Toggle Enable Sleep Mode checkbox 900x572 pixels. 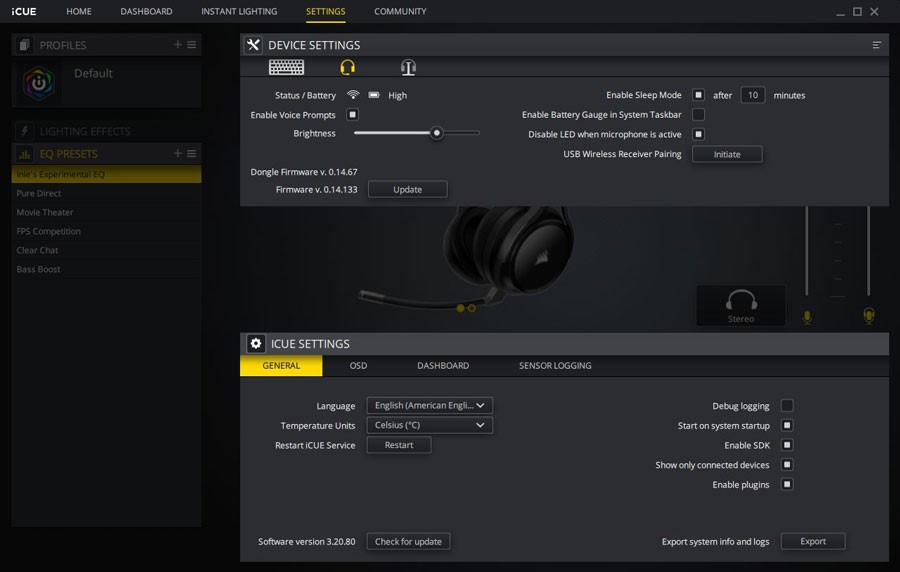698,95
